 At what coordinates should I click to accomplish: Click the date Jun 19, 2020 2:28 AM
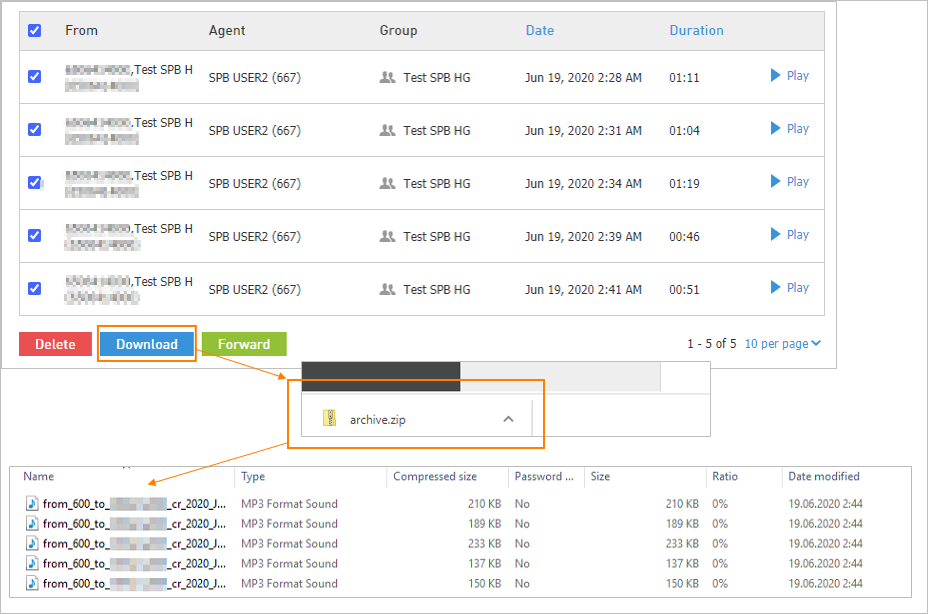pyautogui.click(x=583, y=78)
